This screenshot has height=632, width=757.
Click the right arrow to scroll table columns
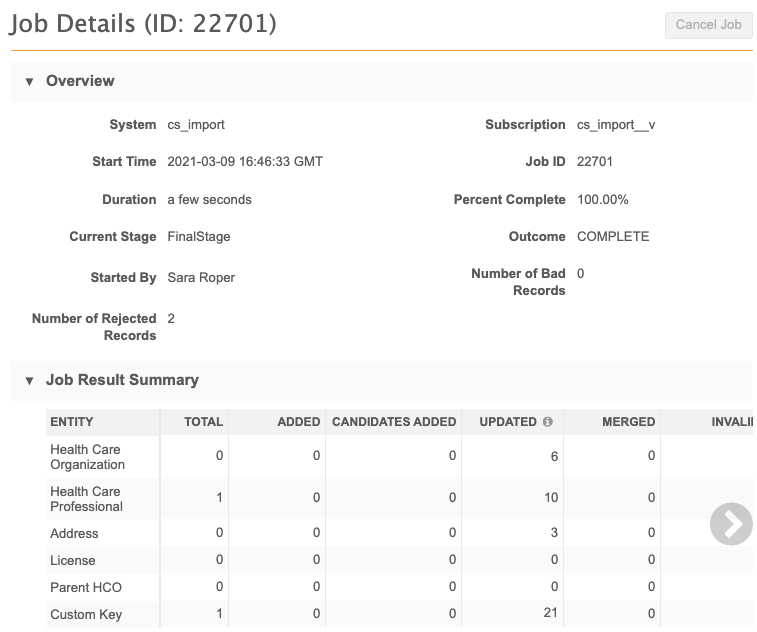(731, 524)
